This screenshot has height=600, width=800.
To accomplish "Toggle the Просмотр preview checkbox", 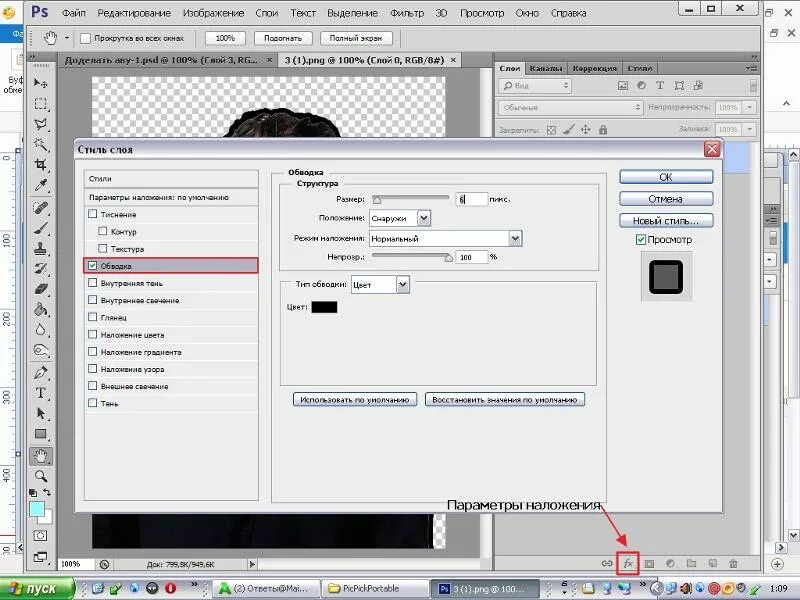I will (x=641, y=239).
